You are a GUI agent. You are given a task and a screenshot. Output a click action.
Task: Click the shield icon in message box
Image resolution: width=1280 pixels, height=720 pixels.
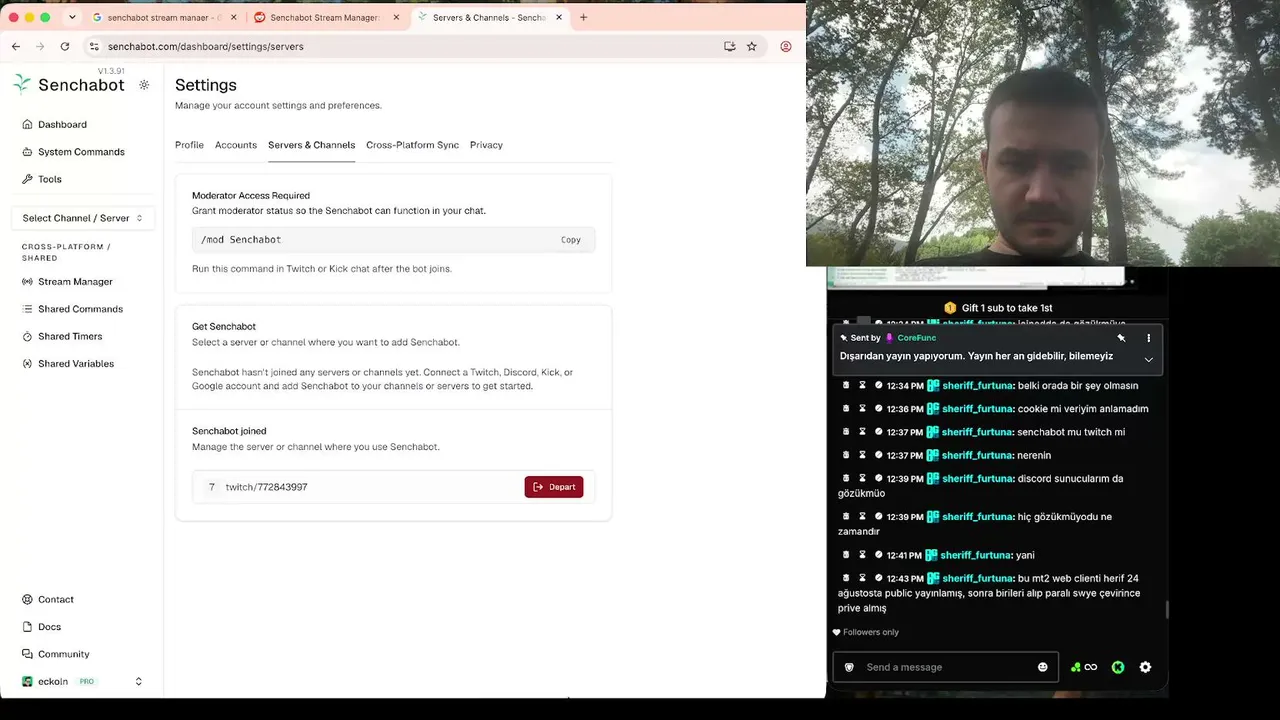click(849, 667)
